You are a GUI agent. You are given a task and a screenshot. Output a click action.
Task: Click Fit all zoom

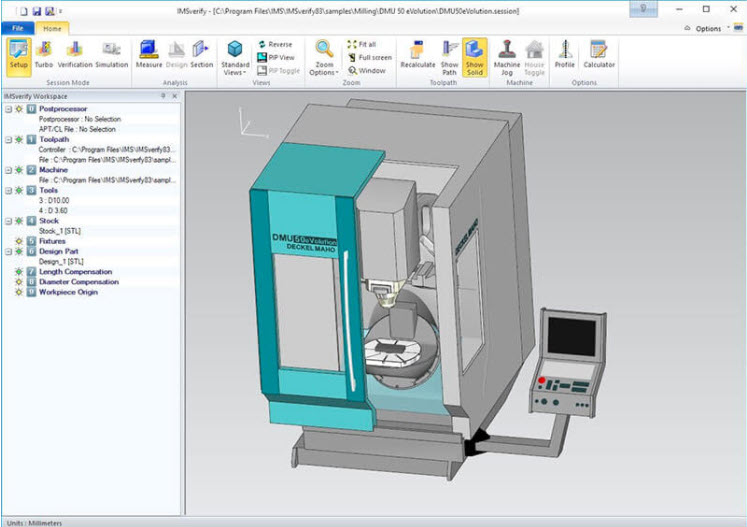click(362, 44)
